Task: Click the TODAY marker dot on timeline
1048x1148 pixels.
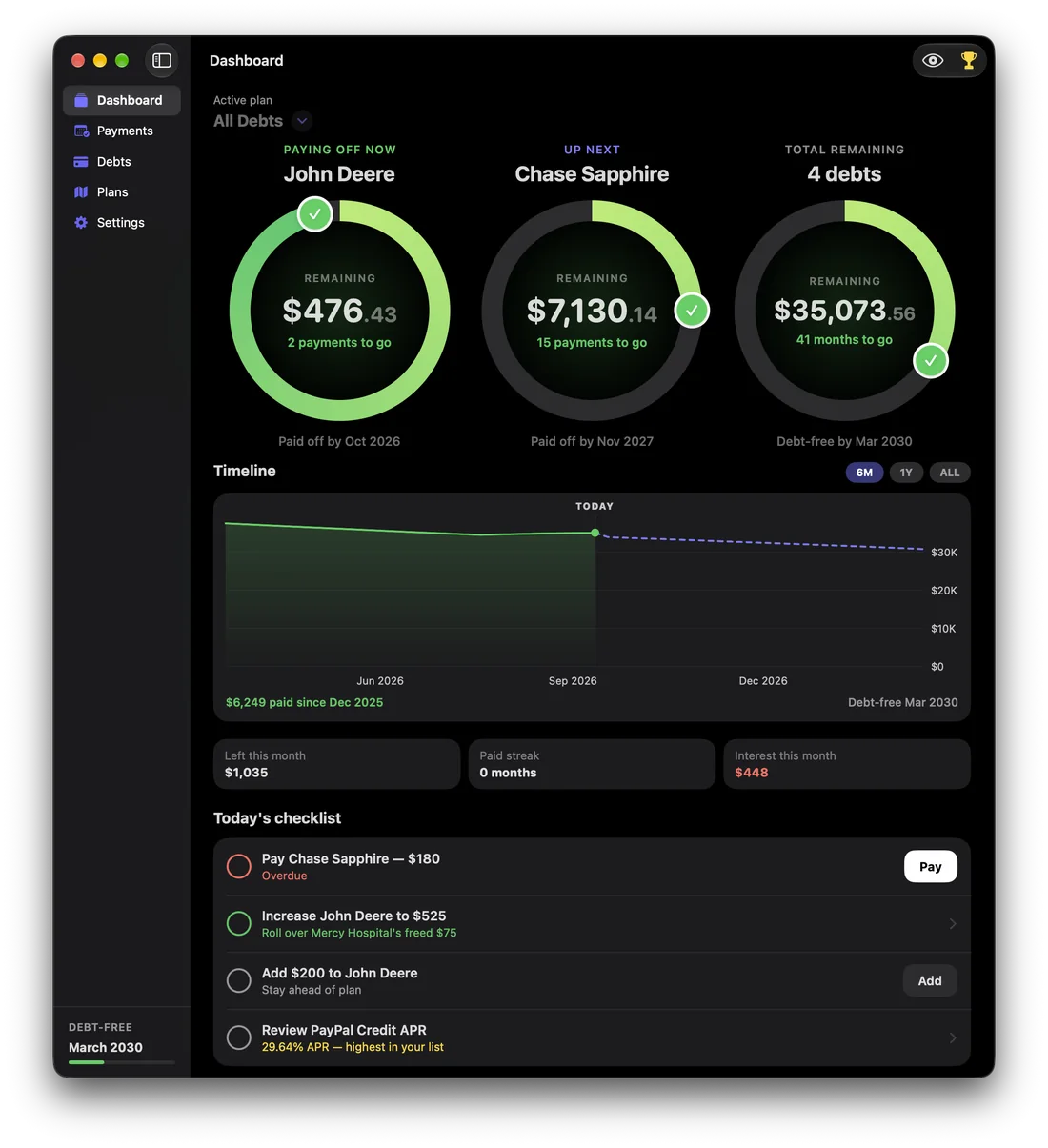Action: point(595,533)
